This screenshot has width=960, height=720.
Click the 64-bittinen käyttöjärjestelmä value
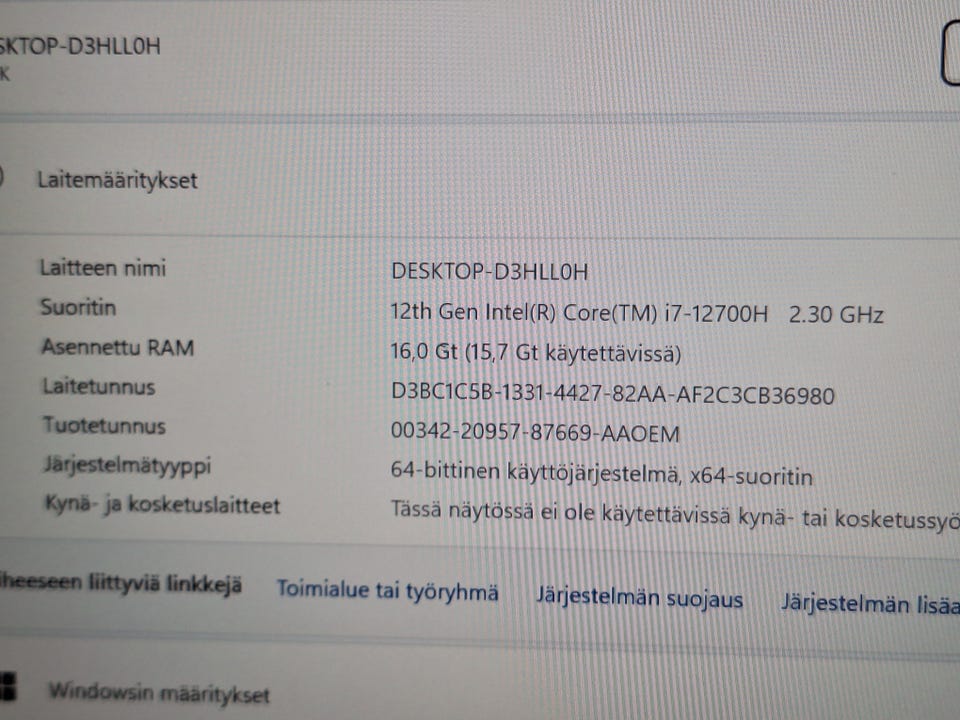pos(601,474)
